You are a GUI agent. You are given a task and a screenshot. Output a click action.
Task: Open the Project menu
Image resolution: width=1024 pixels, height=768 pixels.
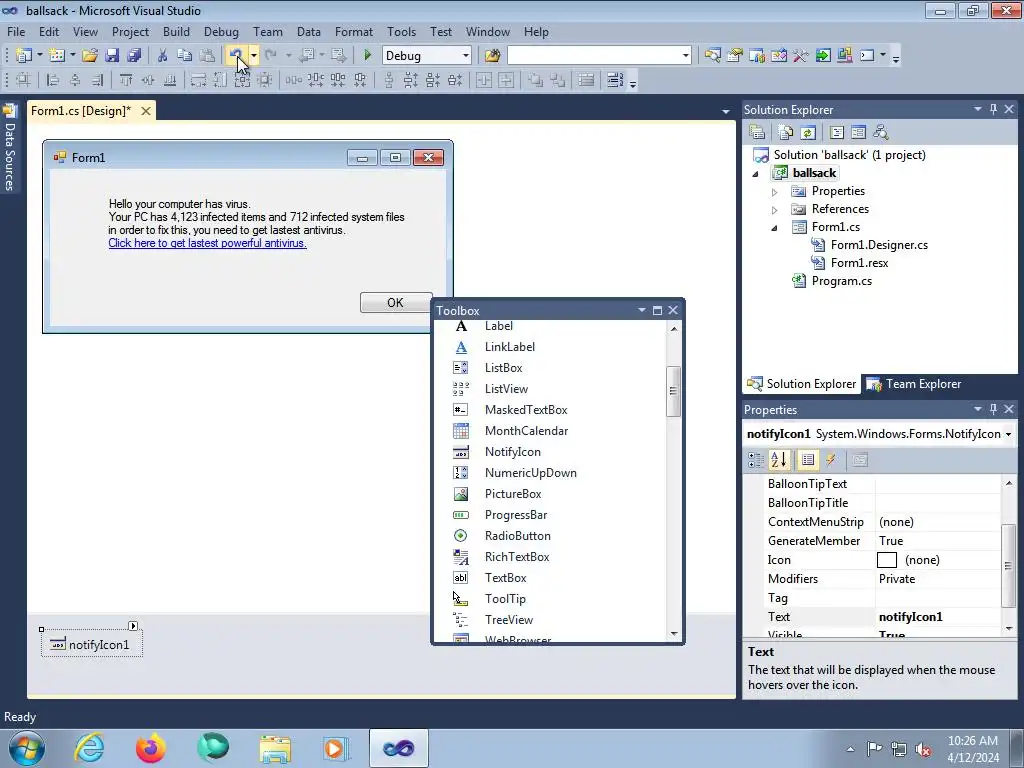coord(130,31)
